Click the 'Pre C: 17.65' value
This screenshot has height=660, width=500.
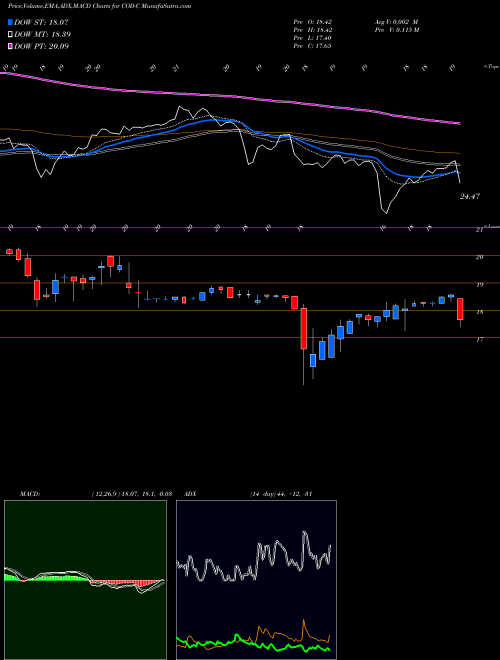coord(313,46)
